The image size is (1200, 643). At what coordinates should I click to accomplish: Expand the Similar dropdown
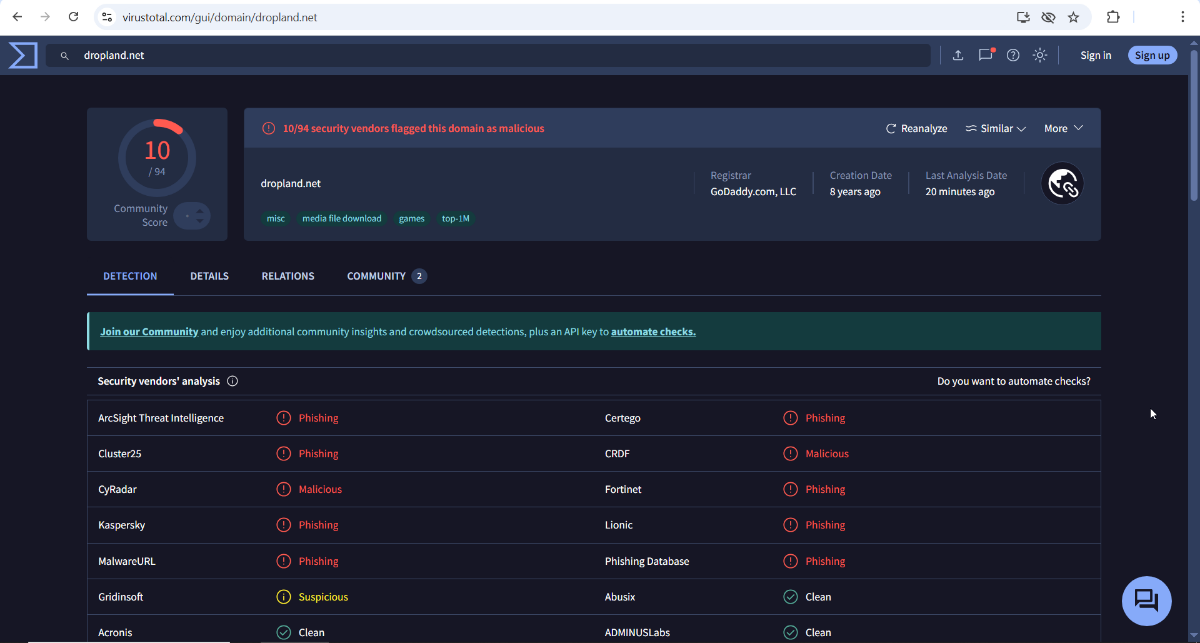pyautogui.click(x=996, y=129)
